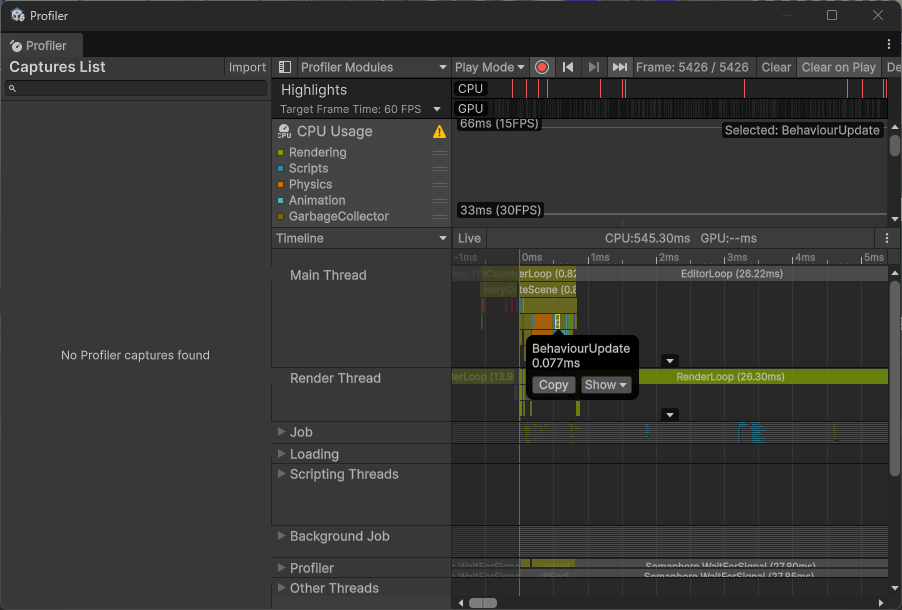
Task: Step to the next frame
Action: click(592, 67)
